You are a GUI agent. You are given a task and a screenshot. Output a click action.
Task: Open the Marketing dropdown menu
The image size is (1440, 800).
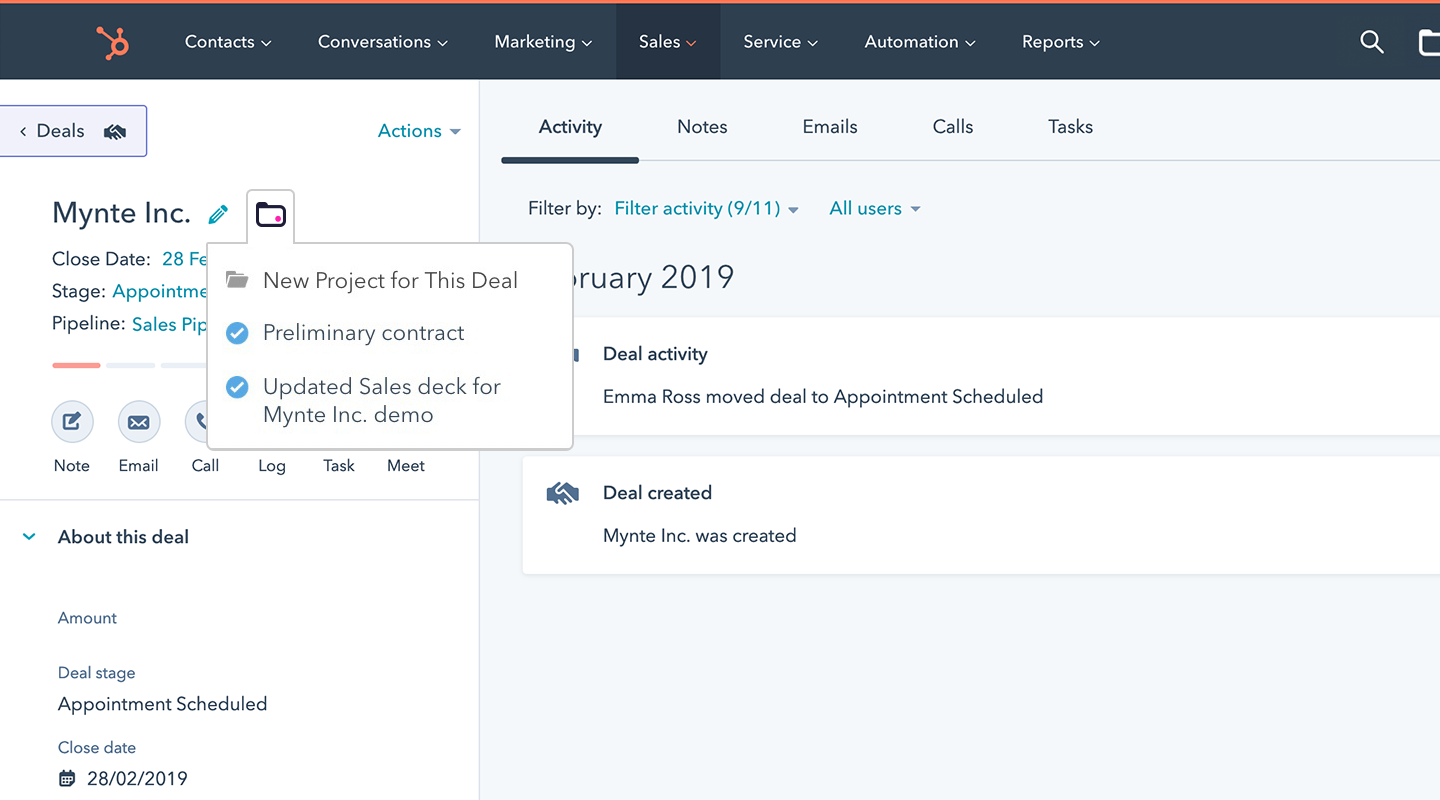click(x=543, y=42)
